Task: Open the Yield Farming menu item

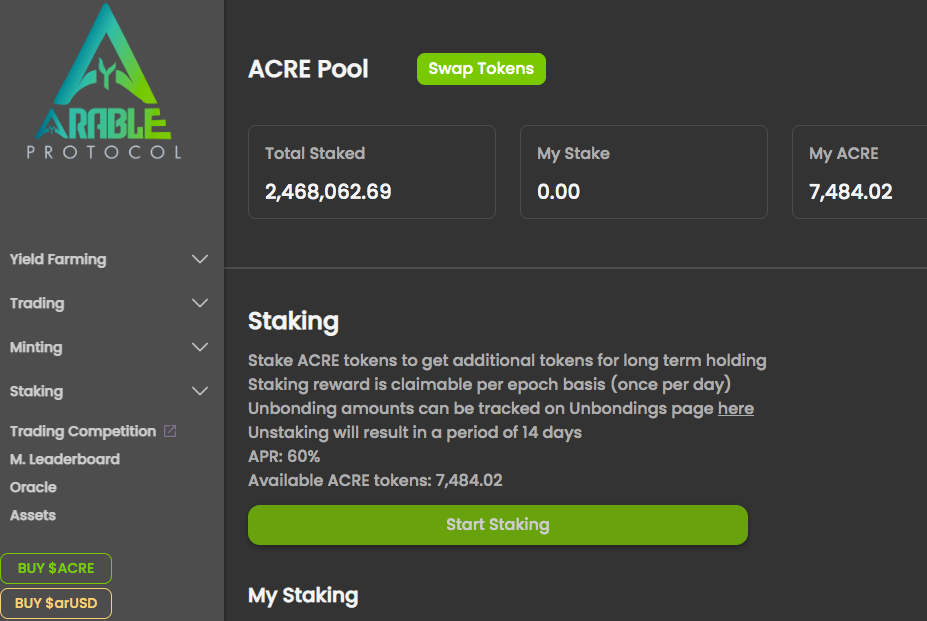Action: [58, 259]
